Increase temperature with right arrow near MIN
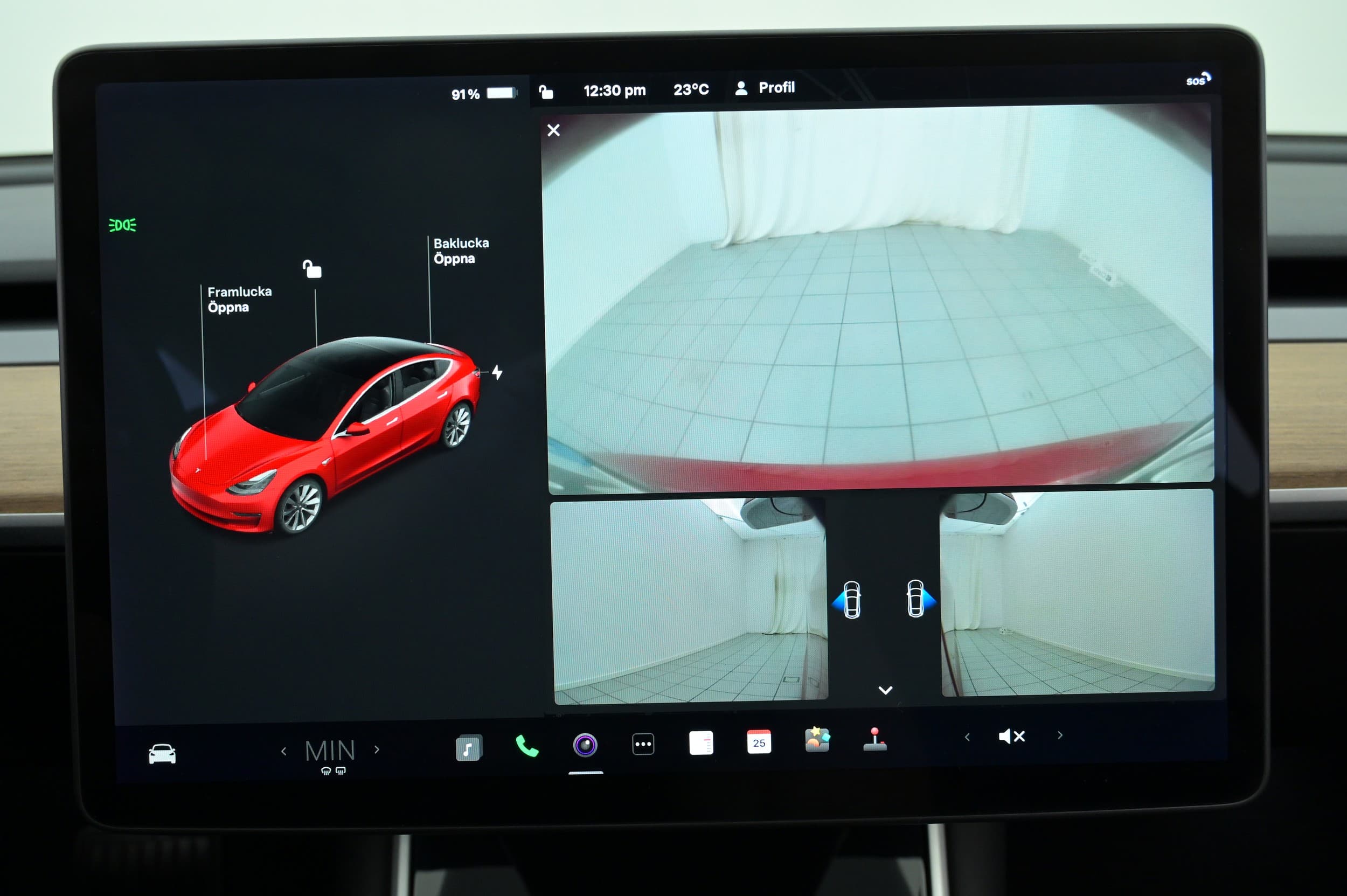1347x896 pixels. (377, 749)
